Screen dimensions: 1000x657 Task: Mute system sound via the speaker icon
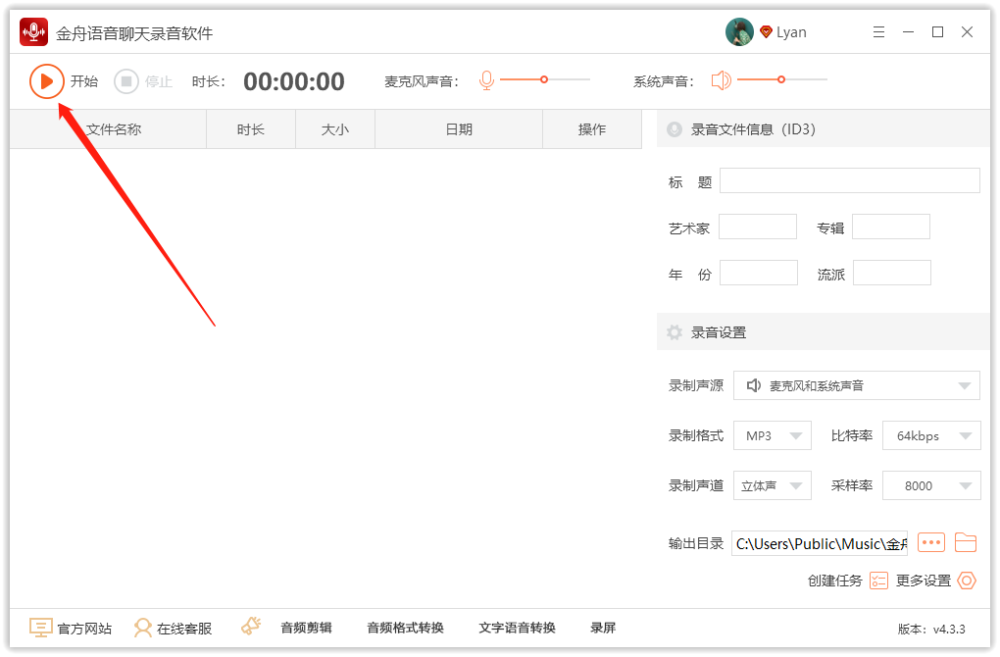pyautogui.click(x=721, y=80)
